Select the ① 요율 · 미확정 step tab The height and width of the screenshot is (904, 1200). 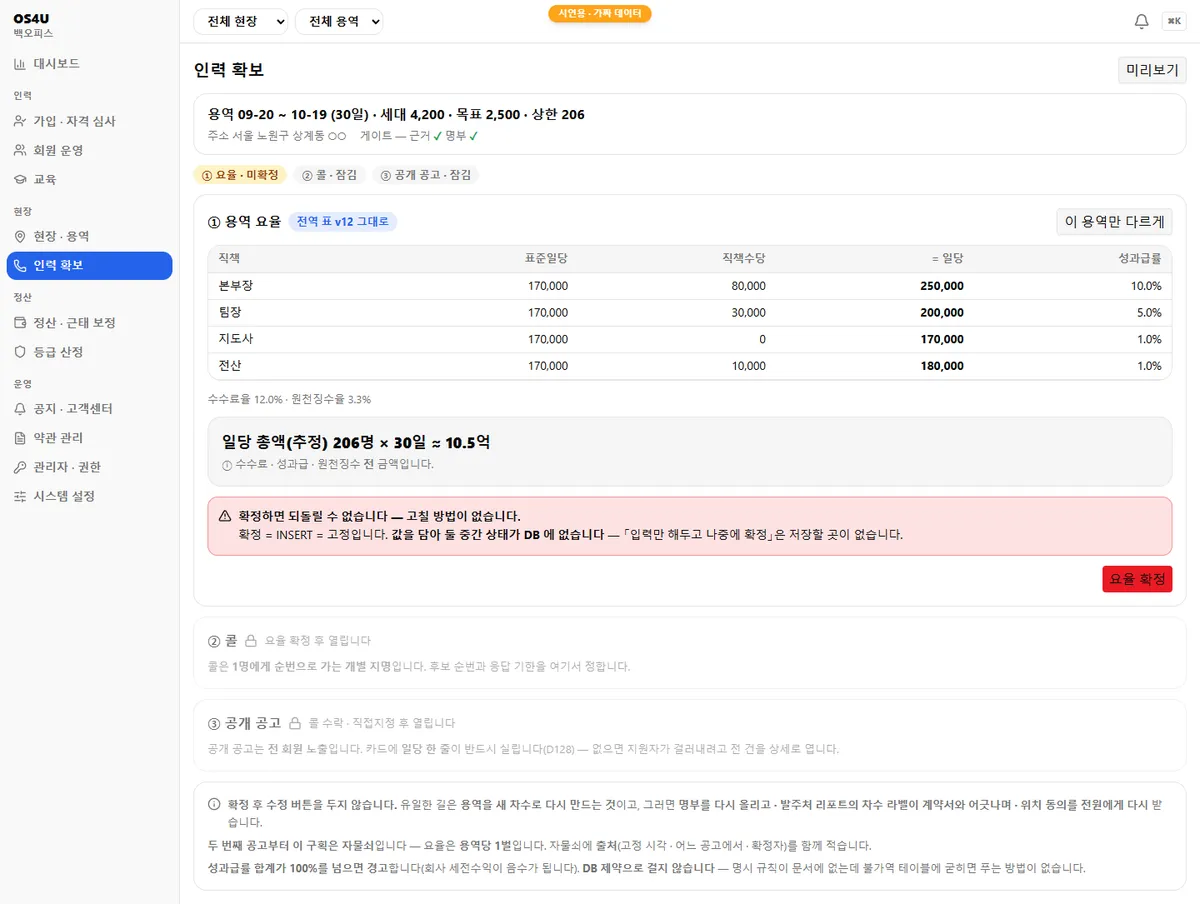240,175
